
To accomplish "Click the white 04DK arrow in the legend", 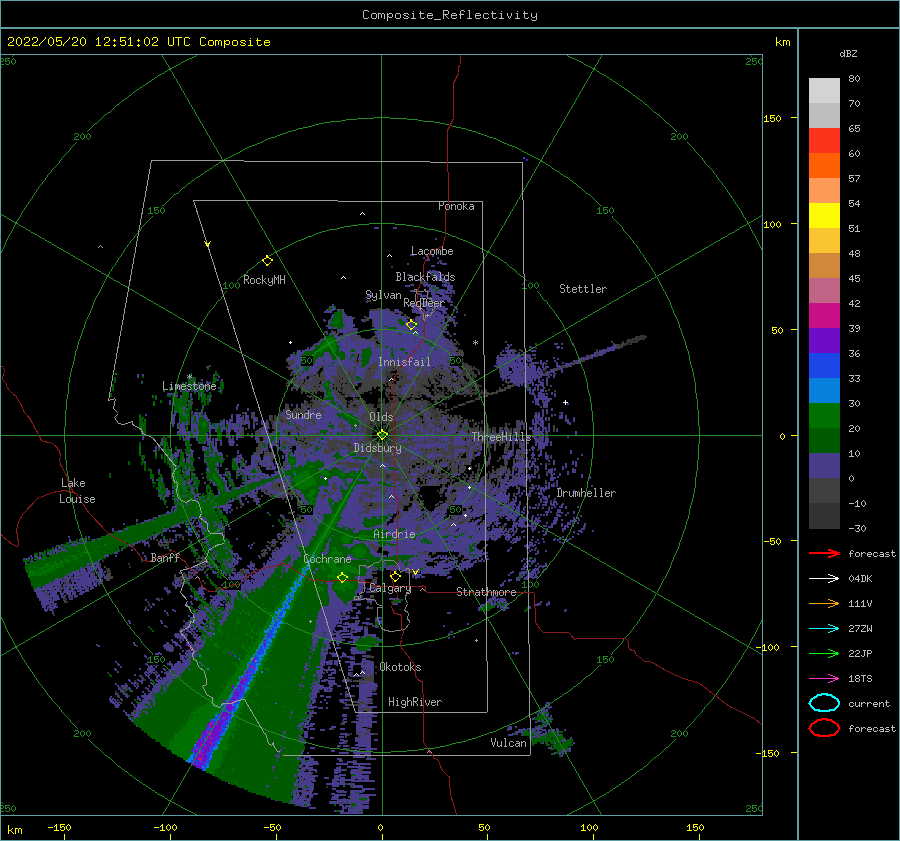I will pyautogui.click(x=824, y=578).
